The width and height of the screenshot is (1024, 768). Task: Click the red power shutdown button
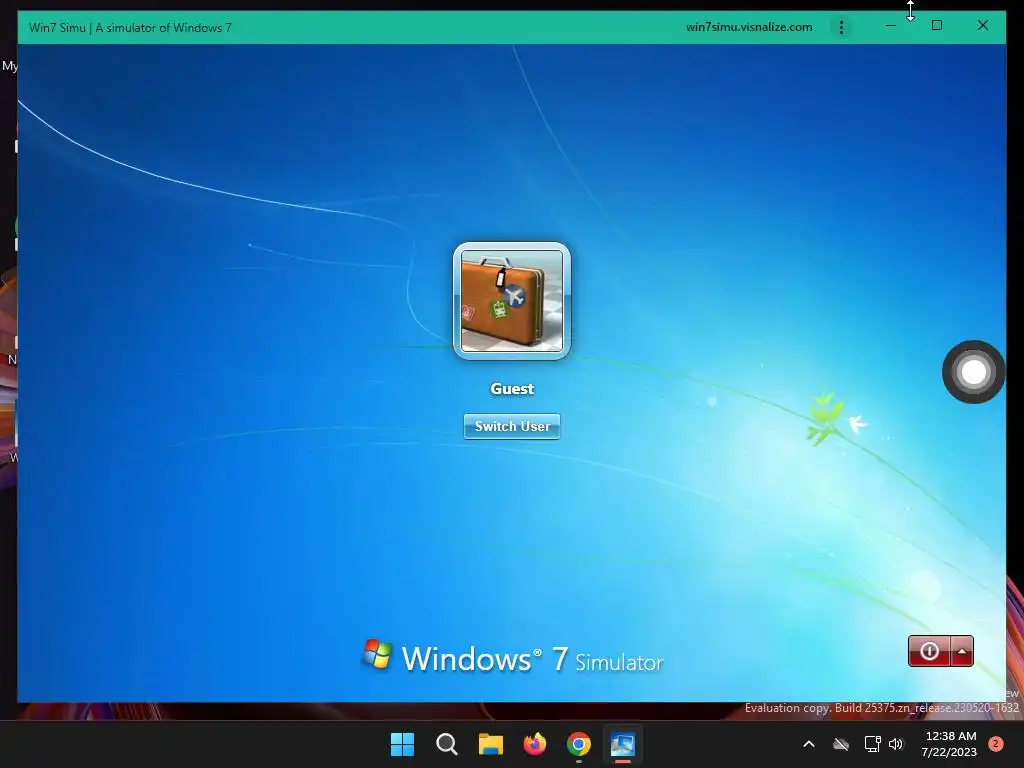coord(929,651)
